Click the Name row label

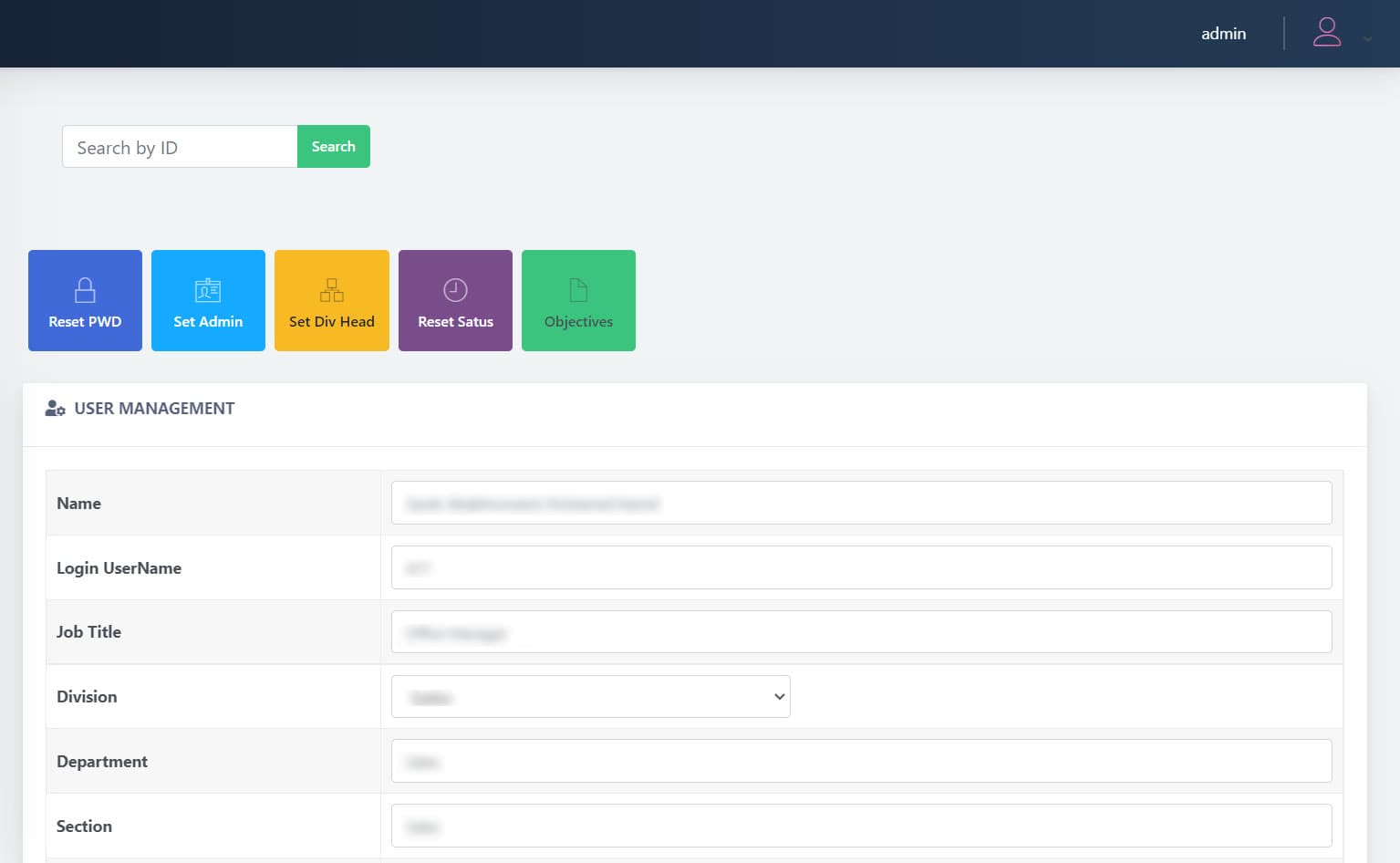(x=78, y=504)
